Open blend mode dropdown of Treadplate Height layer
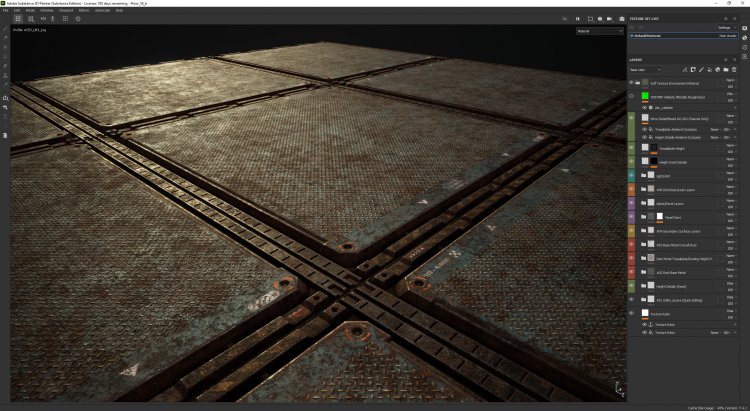 click(x=730, y=145)
